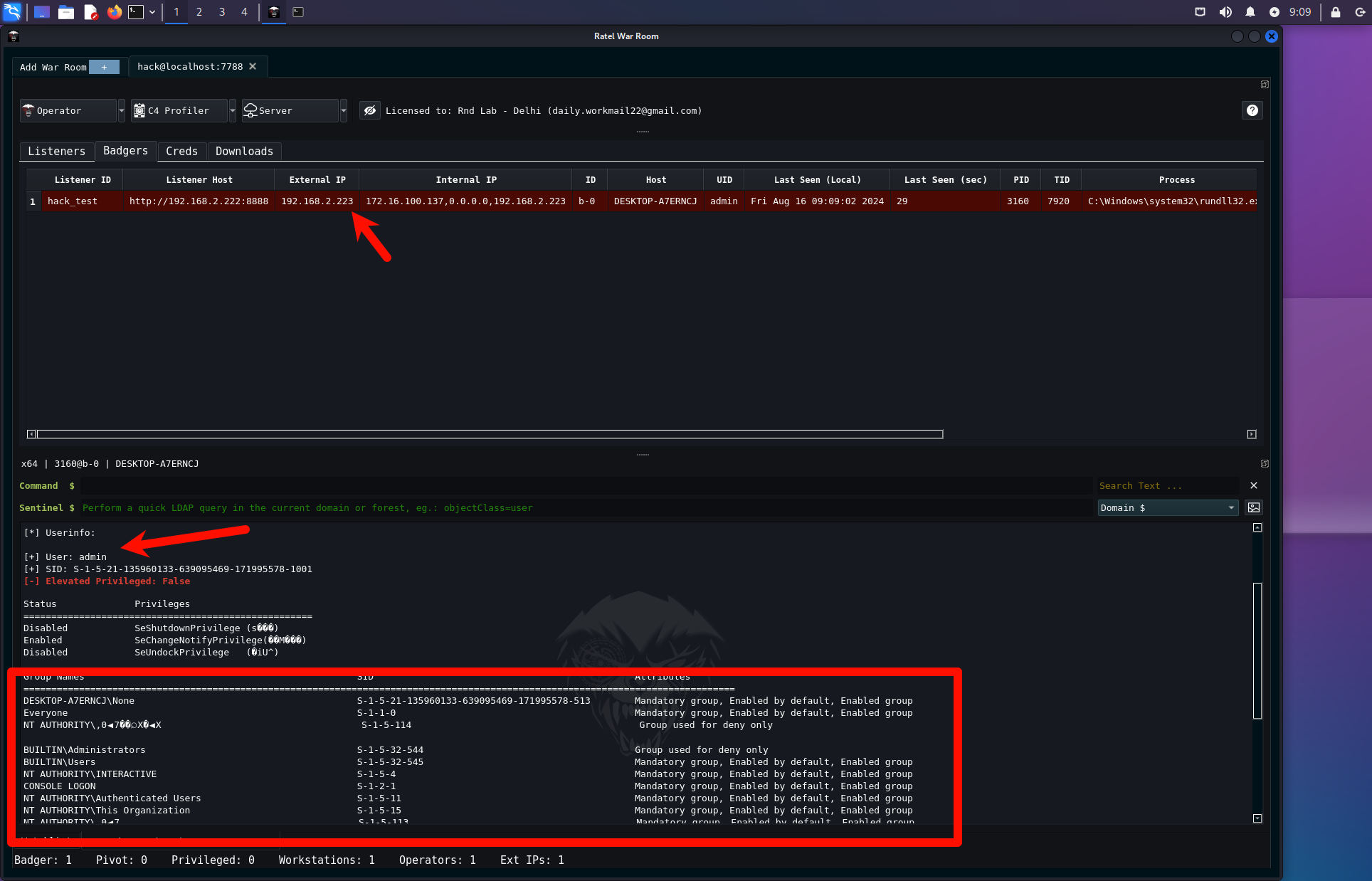Screen dimensions: 1372x881
Task: Switch to the Badgers tab
Action: click(125, 151)
